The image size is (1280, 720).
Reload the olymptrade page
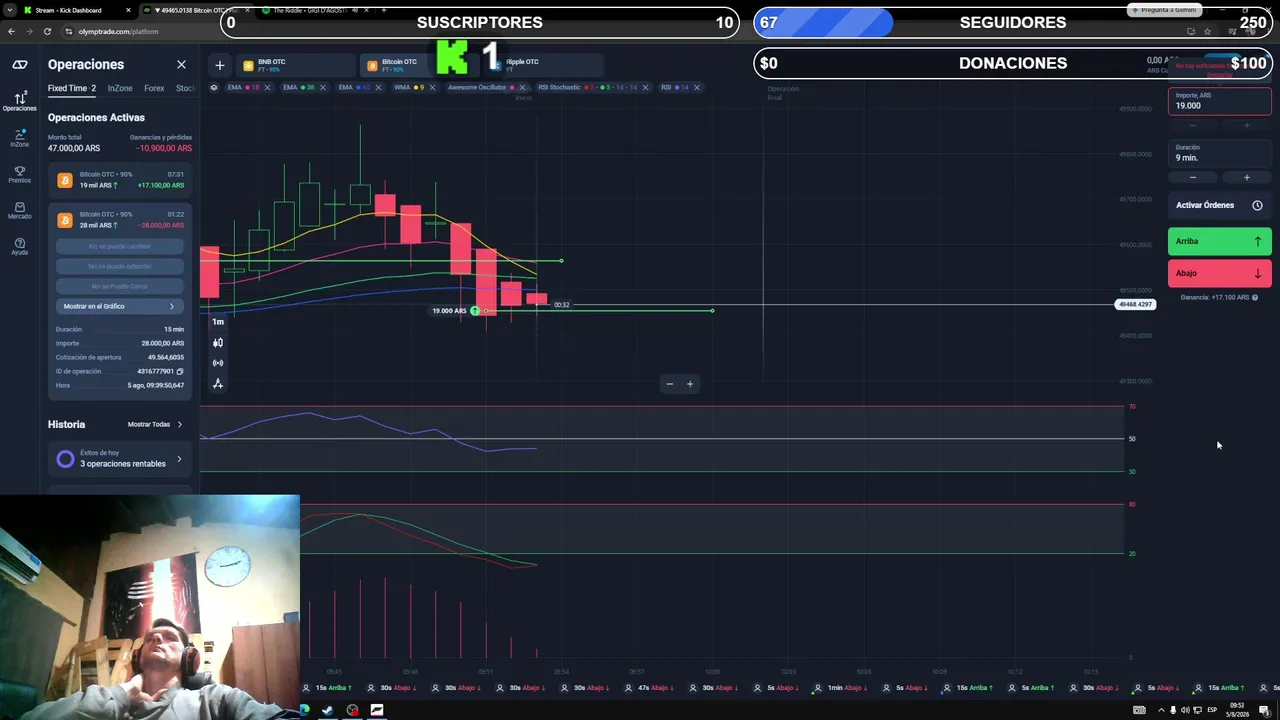click(47, 32)
